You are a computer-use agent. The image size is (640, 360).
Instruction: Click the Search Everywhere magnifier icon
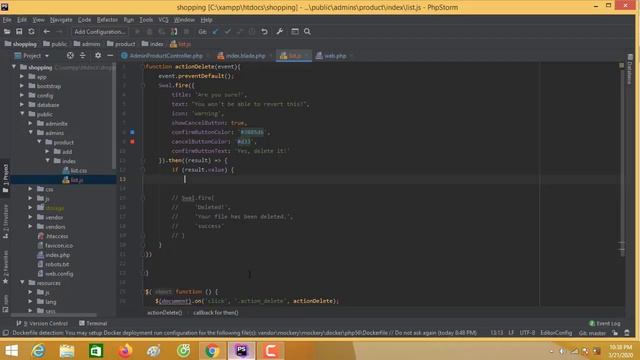(307, 31)
